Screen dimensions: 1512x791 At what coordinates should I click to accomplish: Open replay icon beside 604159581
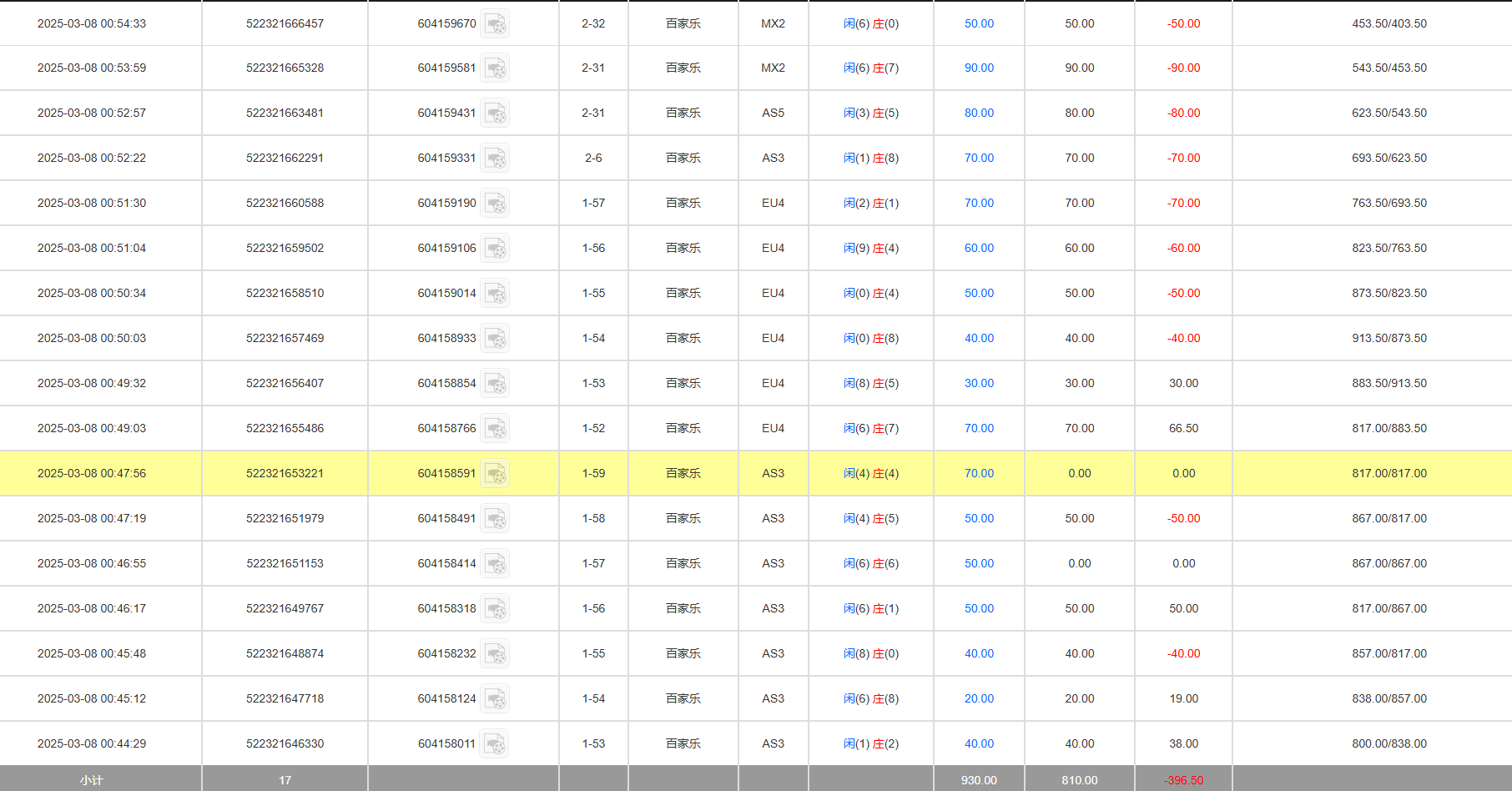tap(496, 68)
